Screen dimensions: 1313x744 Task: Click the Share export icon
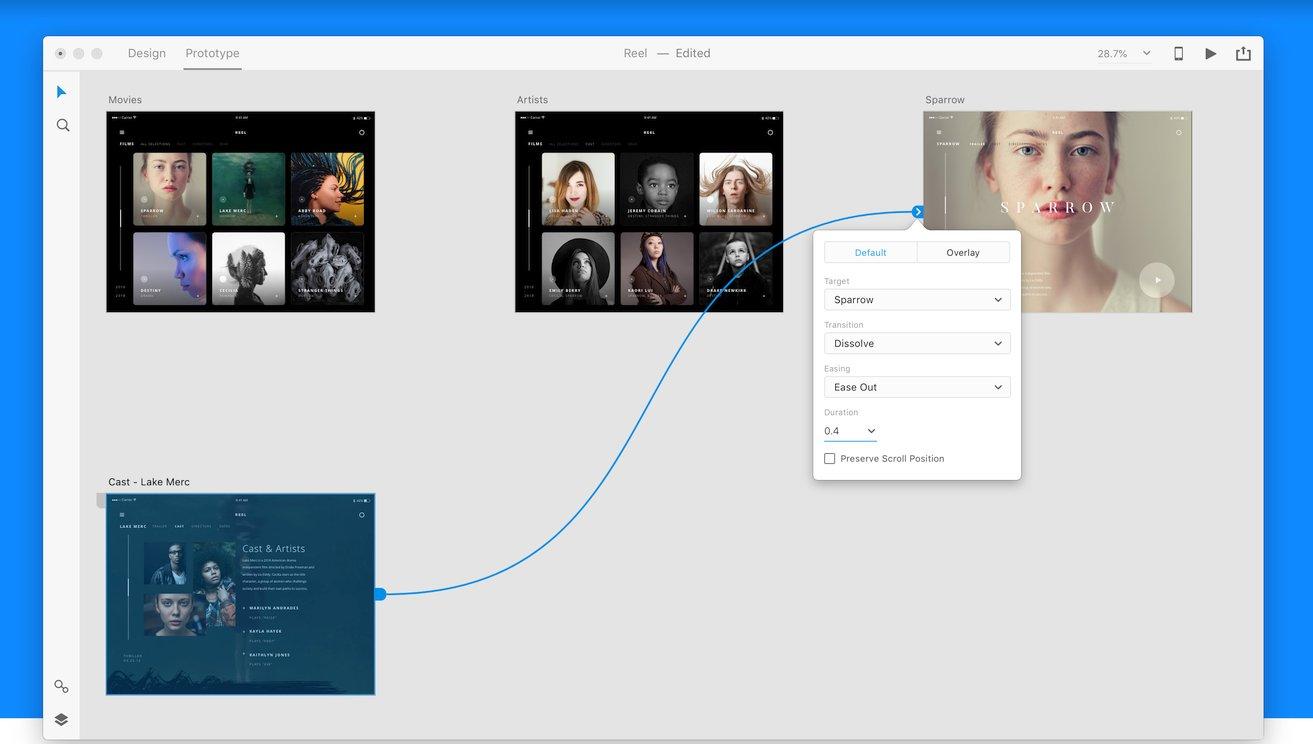[1243, 54]
